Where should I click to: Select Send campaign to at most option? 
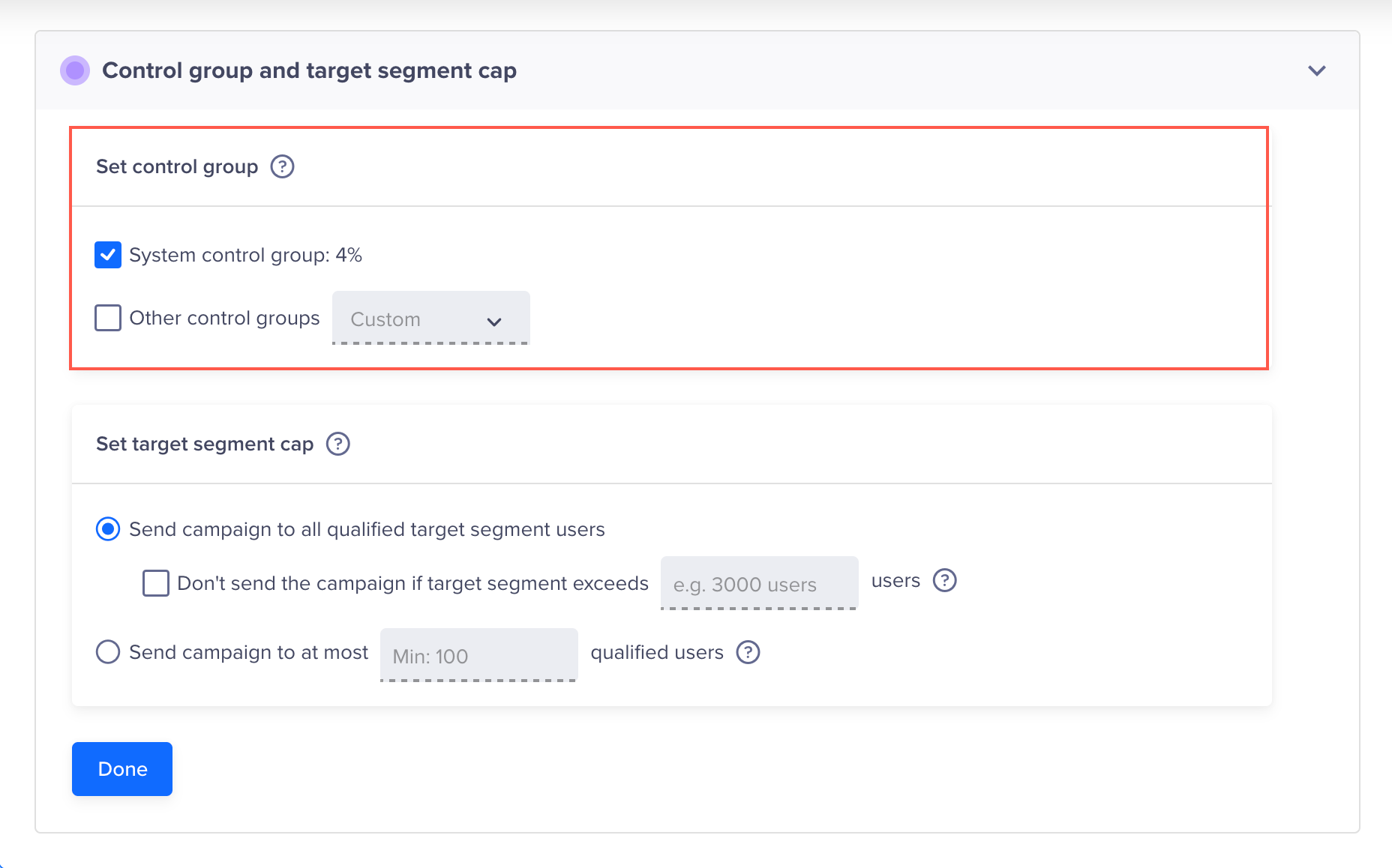pyautogui.click(x=108, y=652)
